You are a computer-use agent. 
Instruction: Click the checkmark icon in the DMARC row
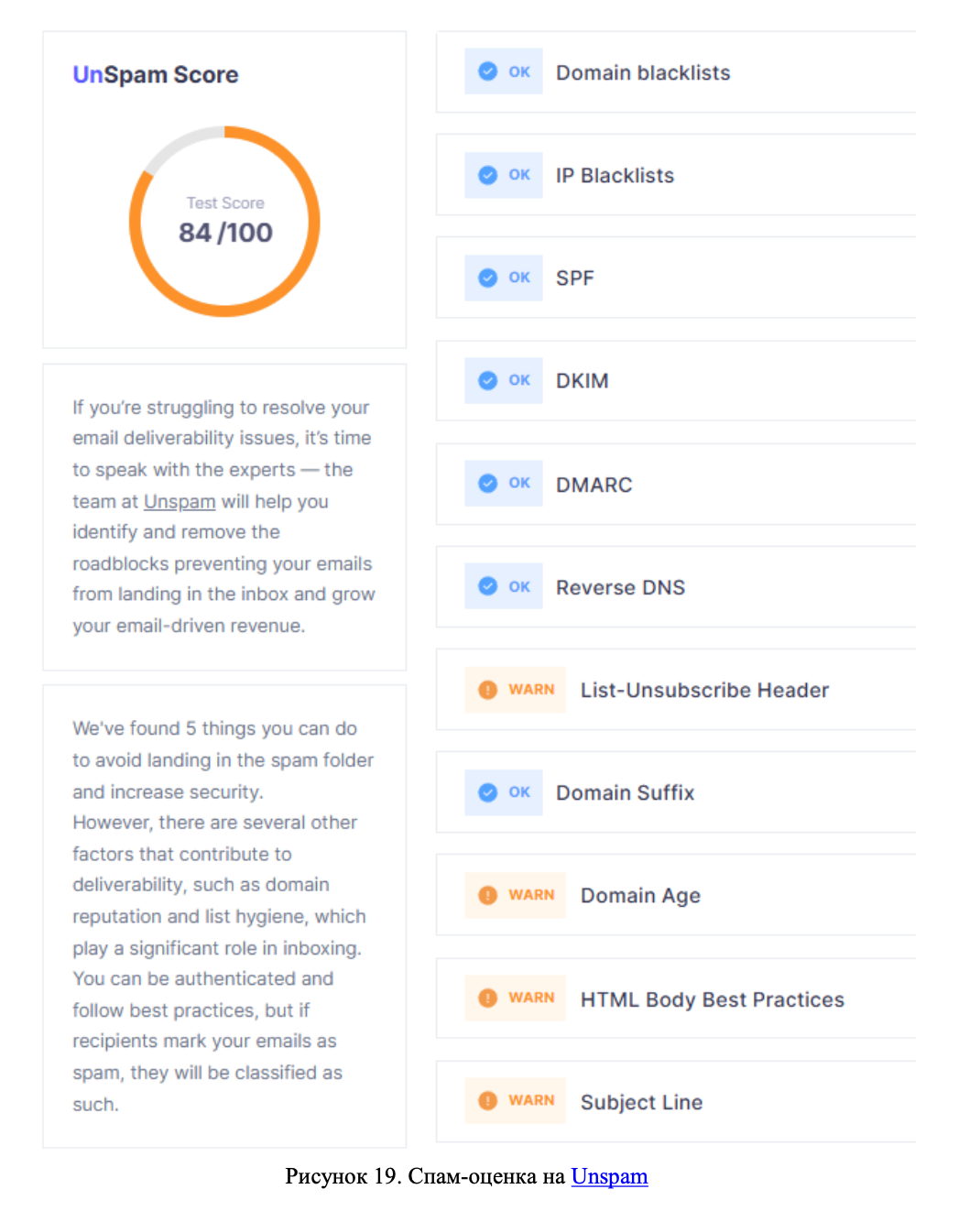(x=488, y=483)
